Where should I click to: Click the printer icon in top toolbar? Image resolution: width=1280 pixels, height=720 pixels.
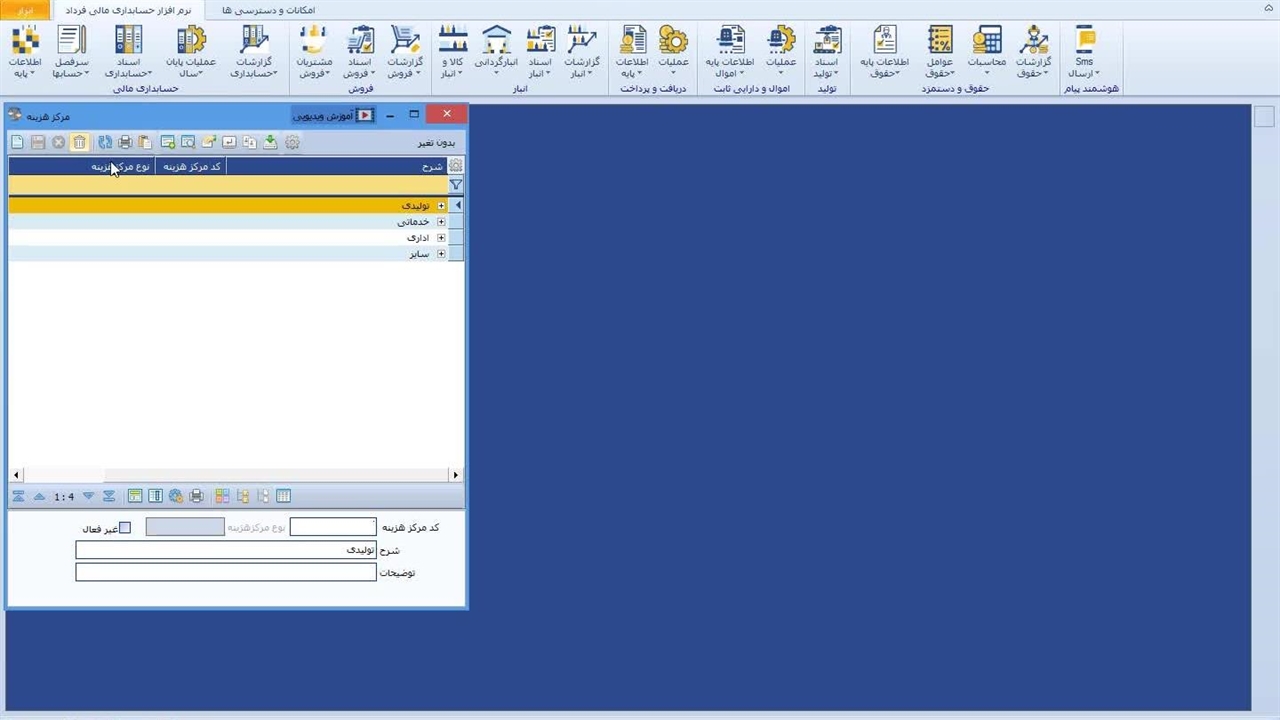[x=125, y=143]
